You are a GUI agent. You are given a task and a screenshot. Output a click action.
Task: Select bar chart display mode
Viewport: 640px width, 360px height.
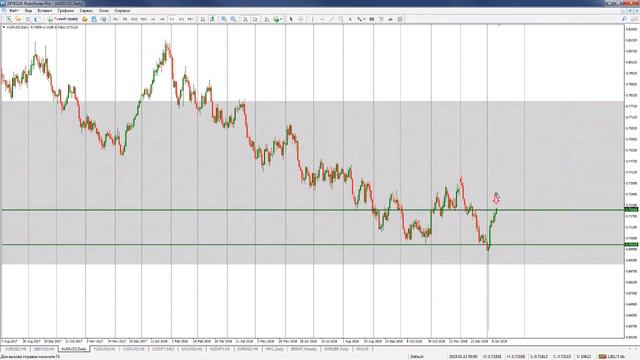point(203,19)
